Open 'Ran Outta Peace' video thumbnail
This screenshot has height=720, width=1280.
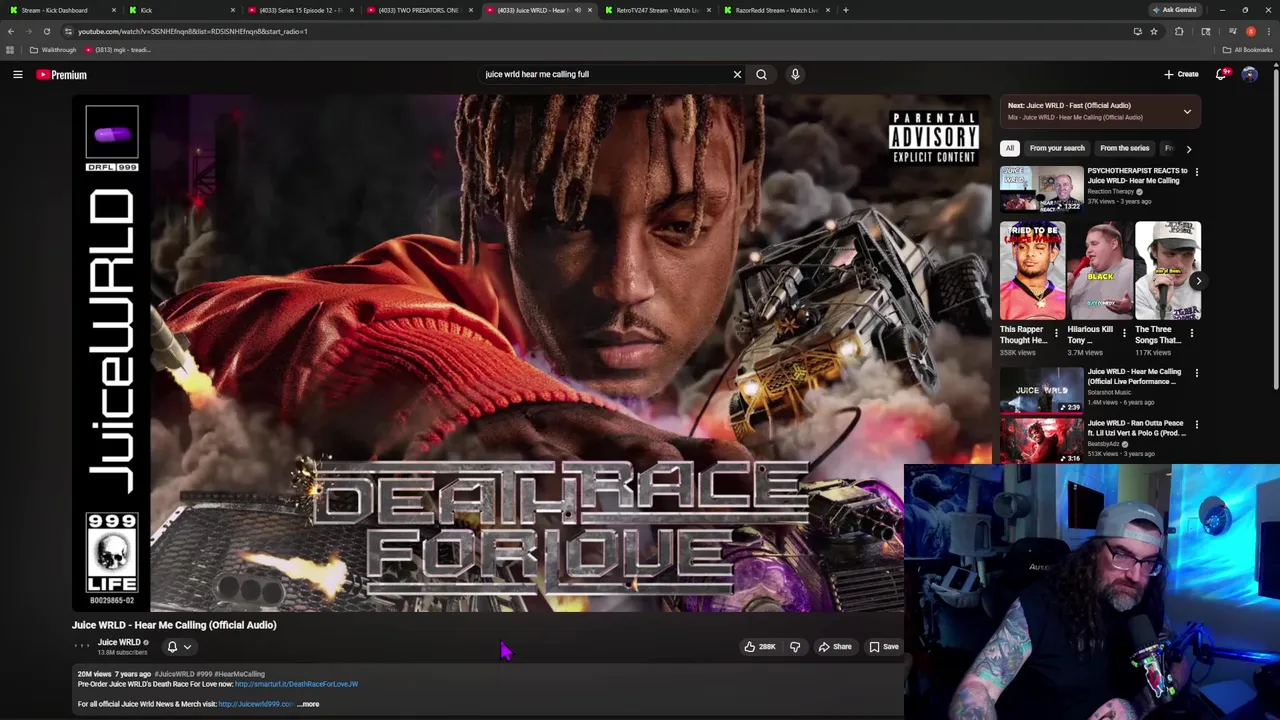pyautogui.click(x=1041, y=441)
